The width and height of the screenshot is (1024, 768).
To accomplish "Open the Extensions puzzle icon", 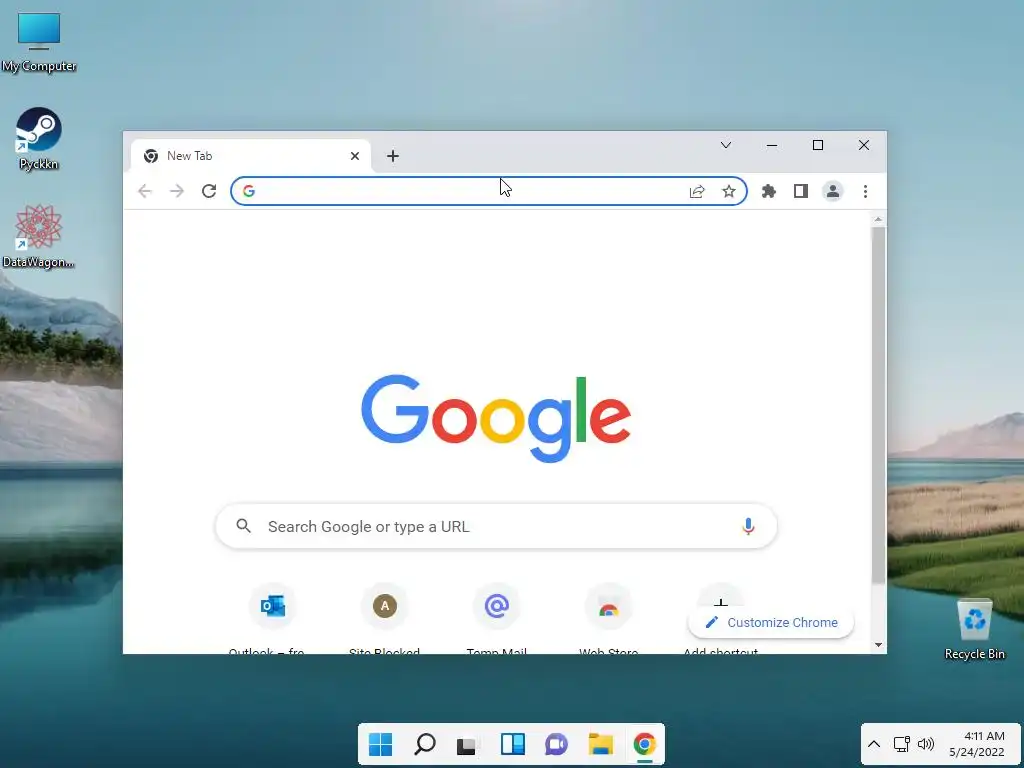I will point(769,191).
